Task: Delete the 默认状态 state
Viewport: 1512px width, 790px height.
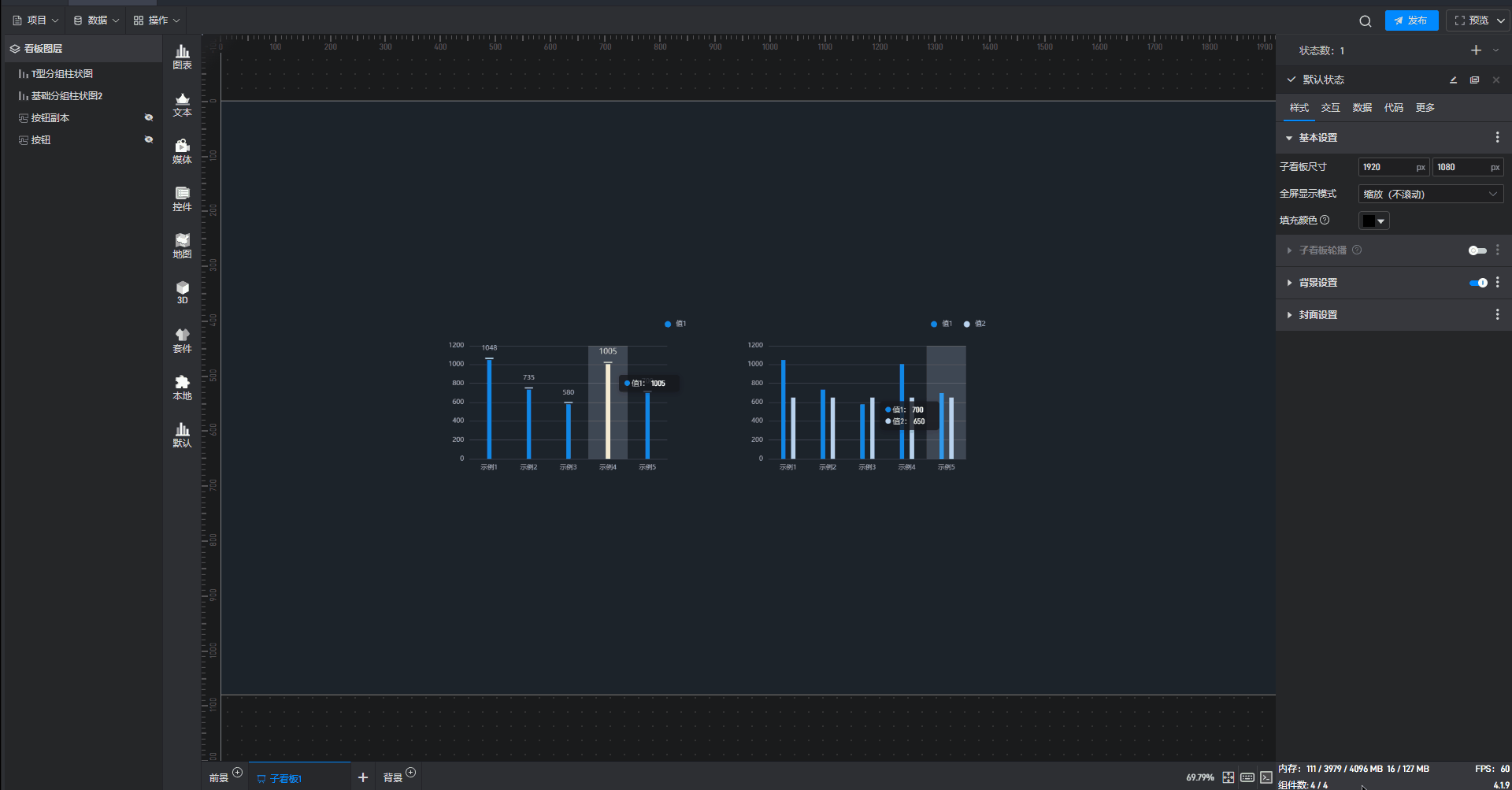Action: [x=1496, y=80]
